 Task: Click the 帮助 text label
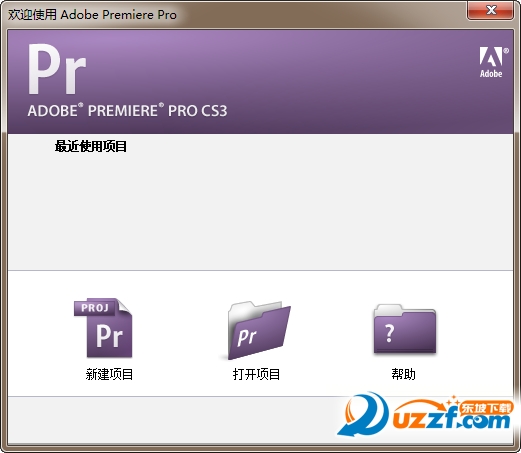point(403,374)
